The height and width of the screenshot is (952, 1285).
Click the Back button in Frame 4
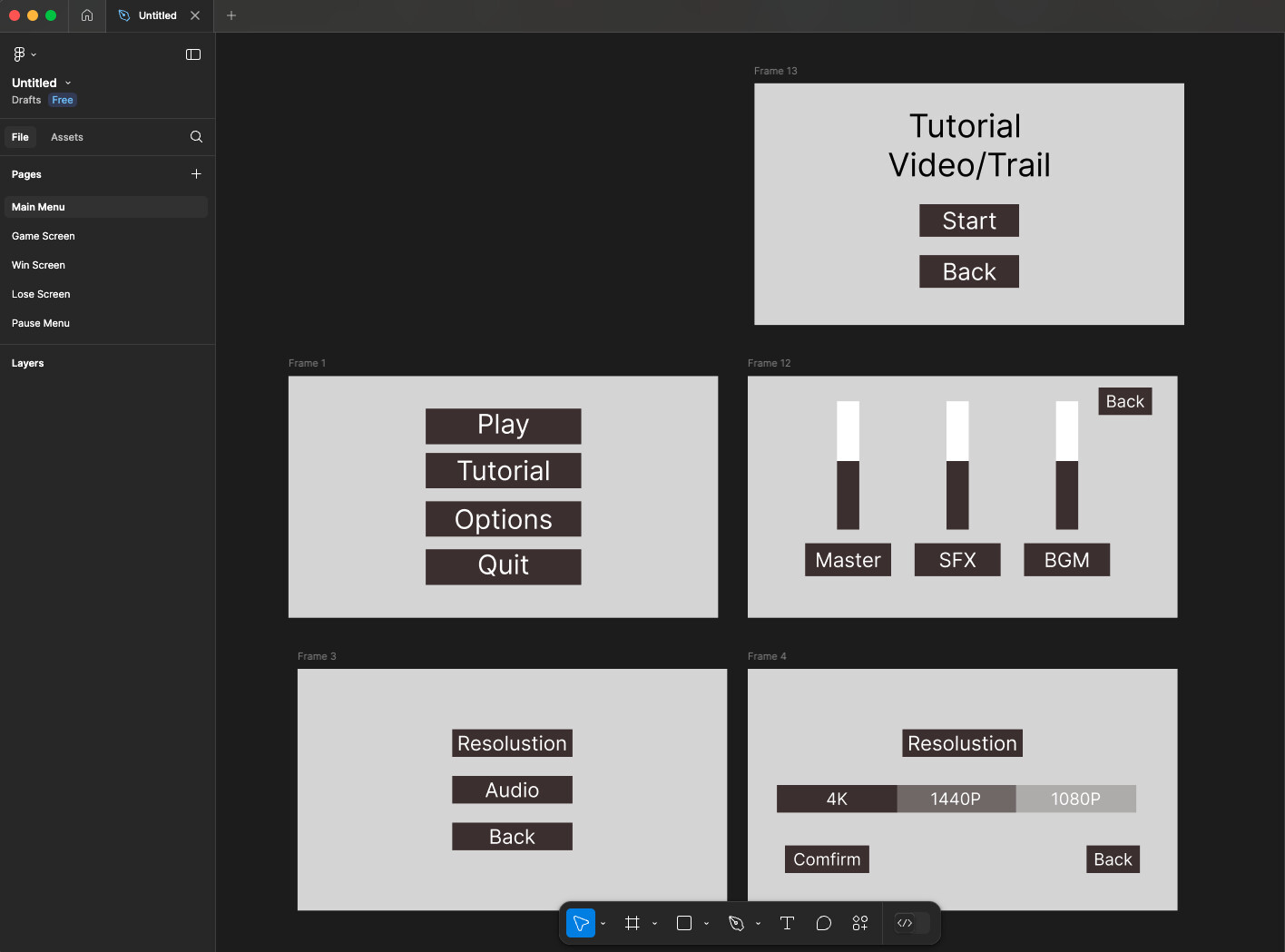click(1113, 859)
